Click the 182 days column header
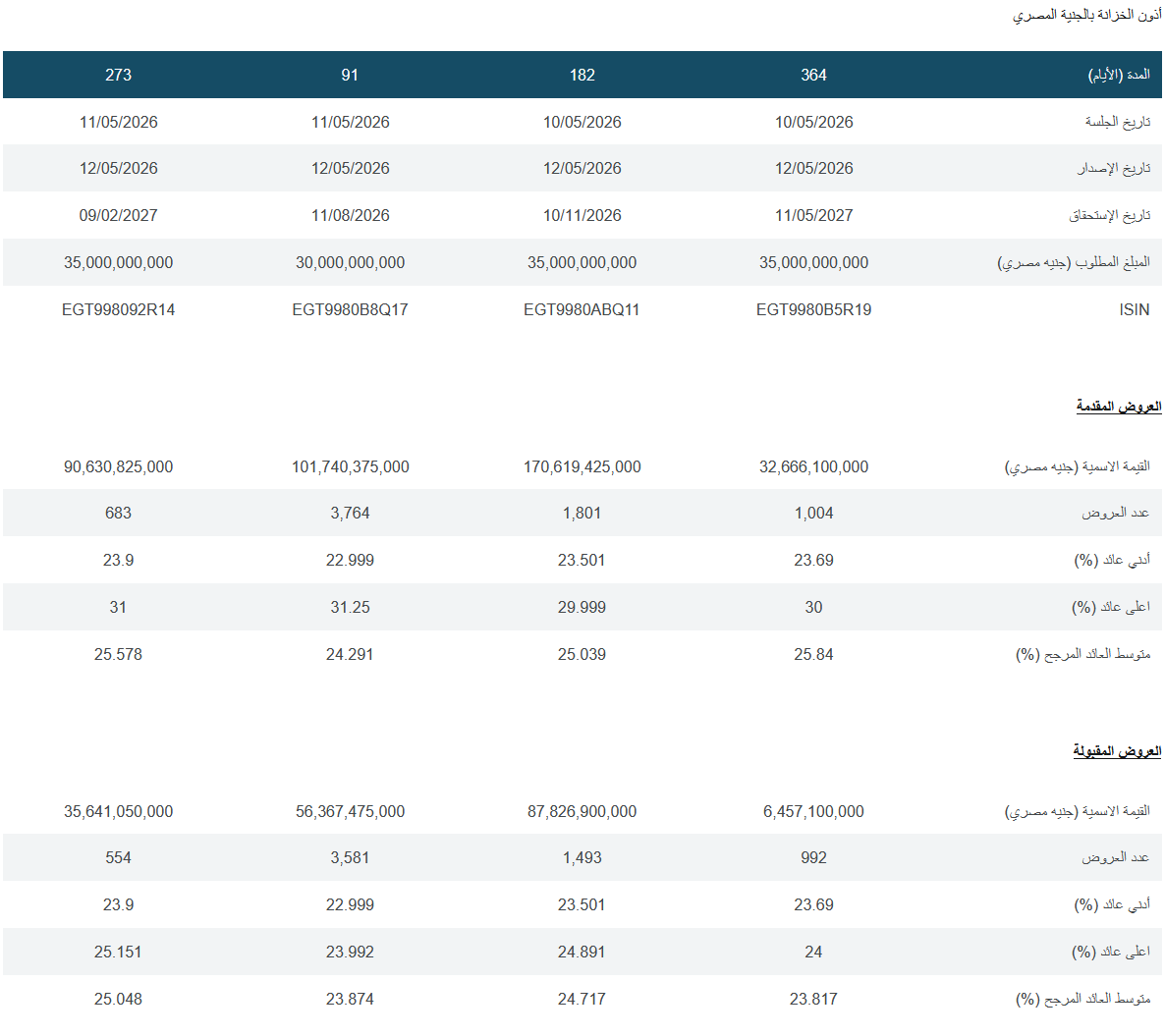 click(582, 75)
